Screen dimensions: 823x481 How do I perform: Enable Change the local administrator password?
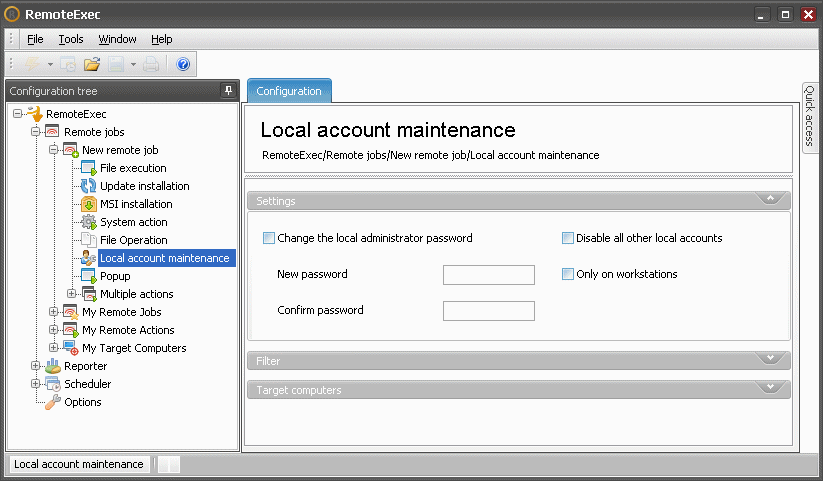[x=269, y=238]
